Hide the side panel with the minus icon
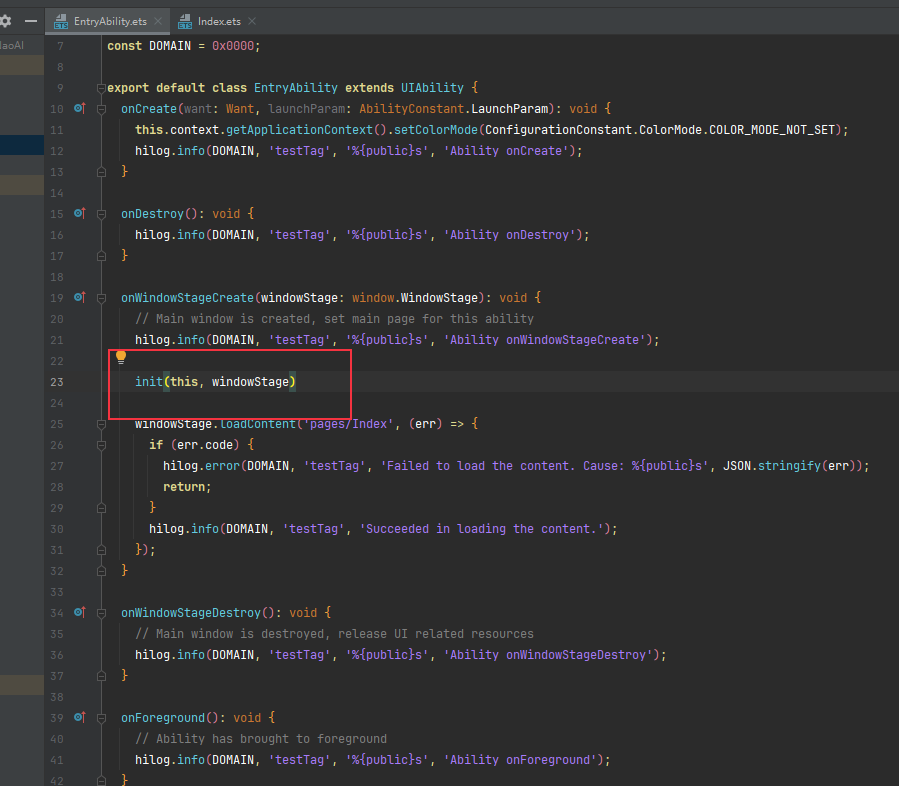 click(x=31, y=20)
